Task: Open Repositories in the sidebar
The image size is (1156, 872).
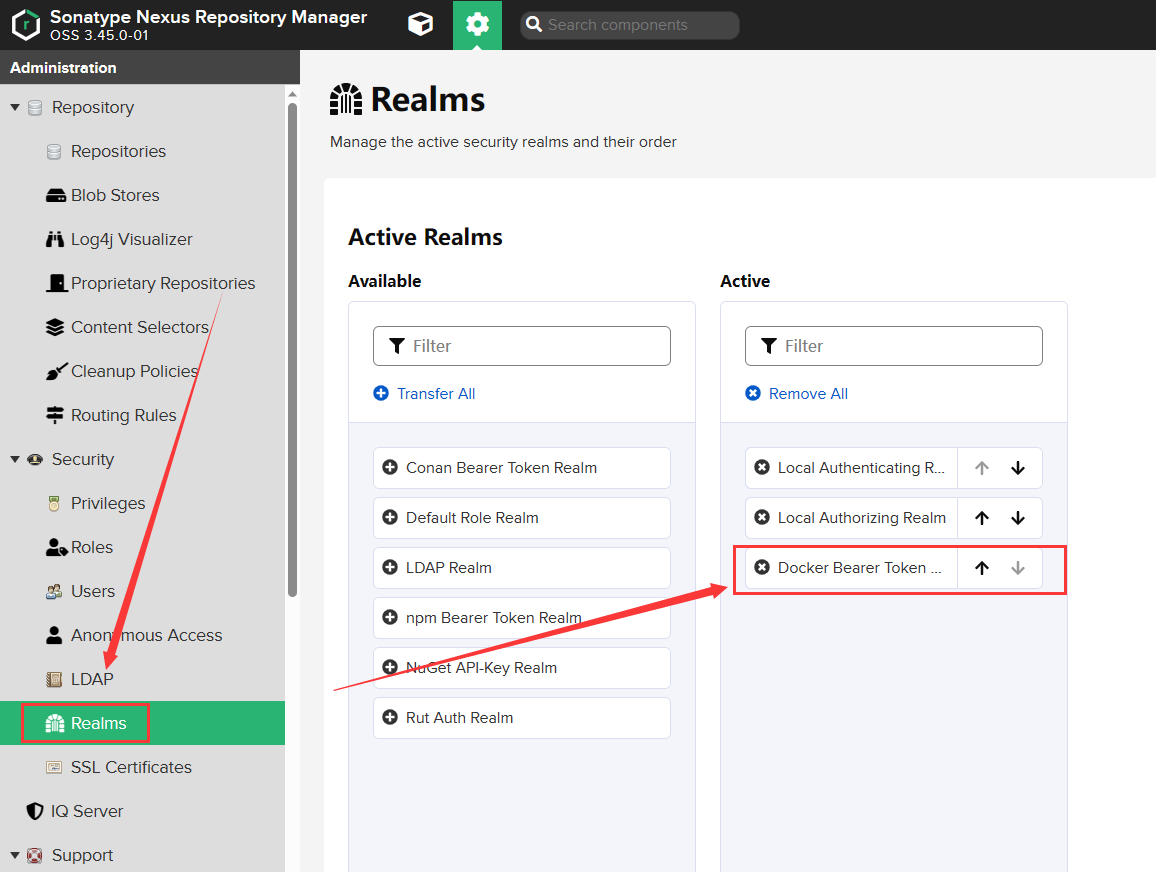Action: [x=118, y=151]
